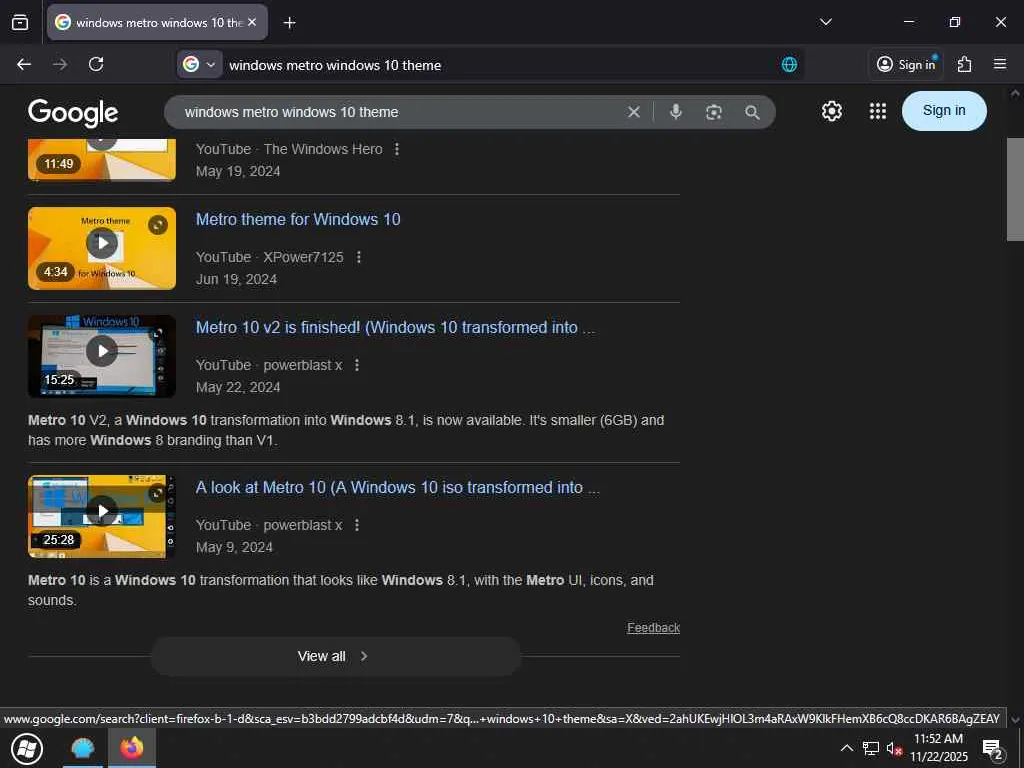Viewport: 1024px width, 768px height.
Task: Click the View all button
Action: [336, 656]
